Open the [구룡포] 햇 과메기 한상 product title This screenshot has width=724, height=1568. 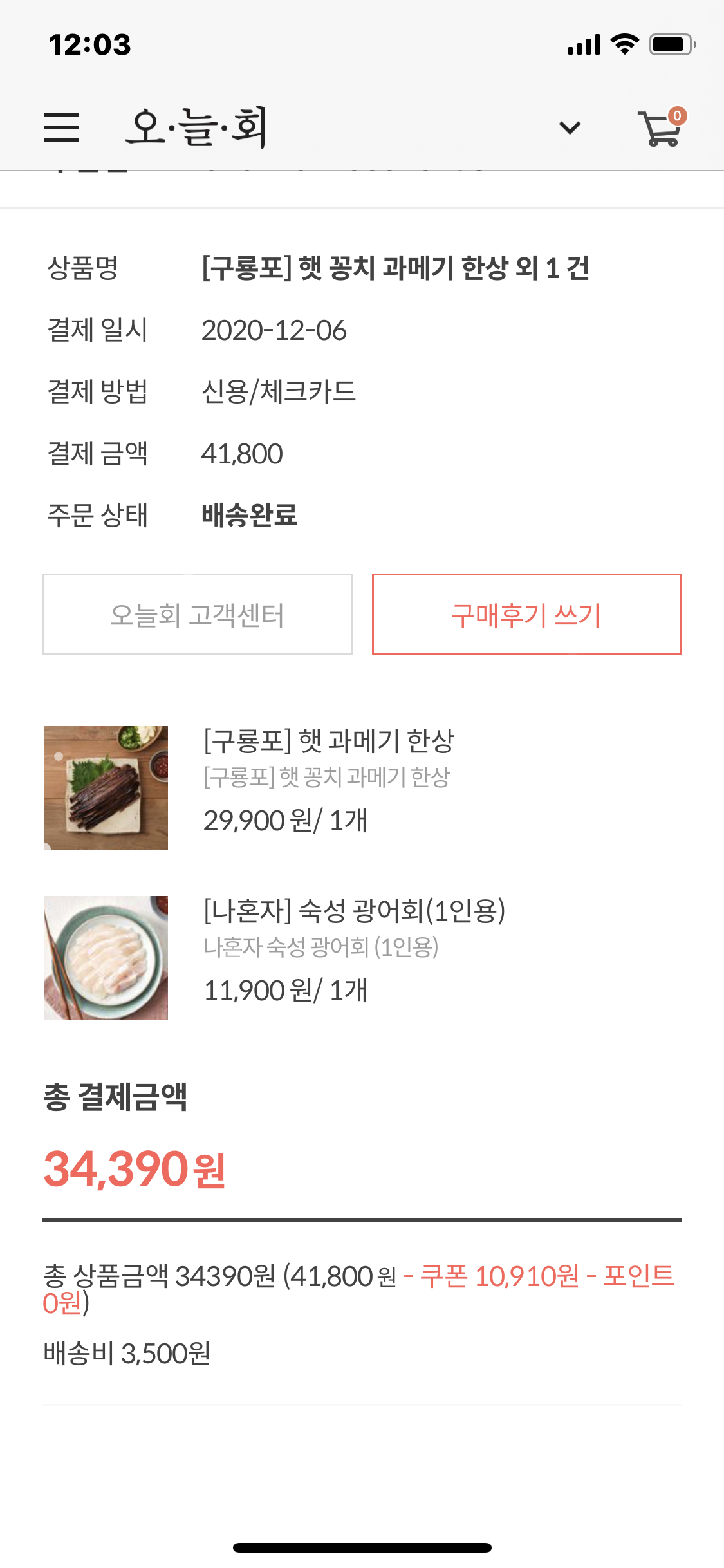[329, 740]
